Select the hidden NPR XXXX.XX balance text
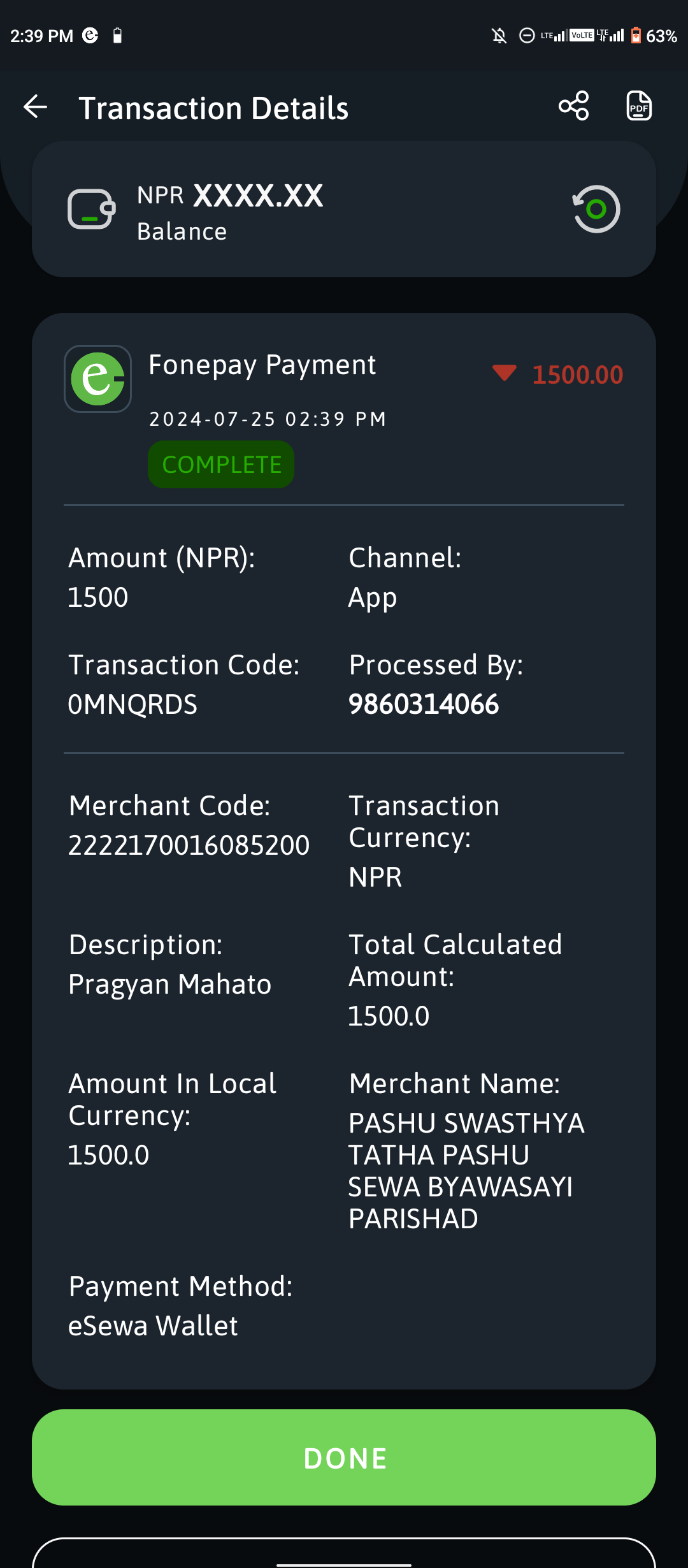This screenshot has width=688, height=1568. point(230,195)
